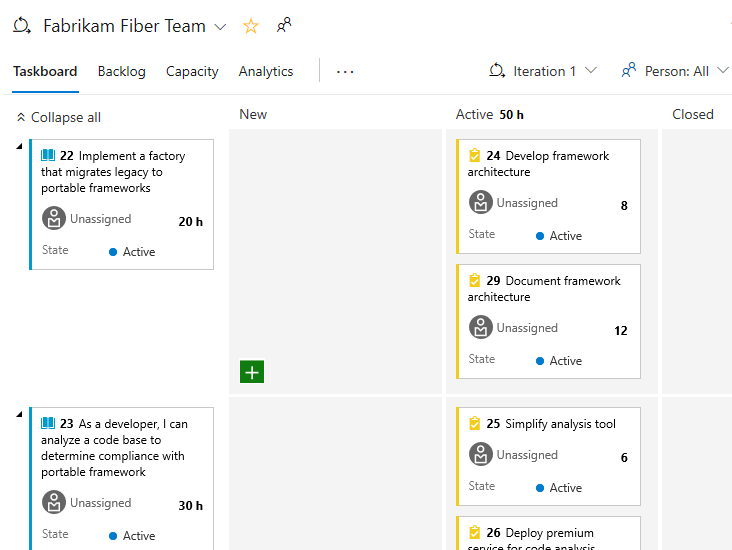
Task: Click remaining hours 12 on task 29
Action: click(x=621, y=331)
